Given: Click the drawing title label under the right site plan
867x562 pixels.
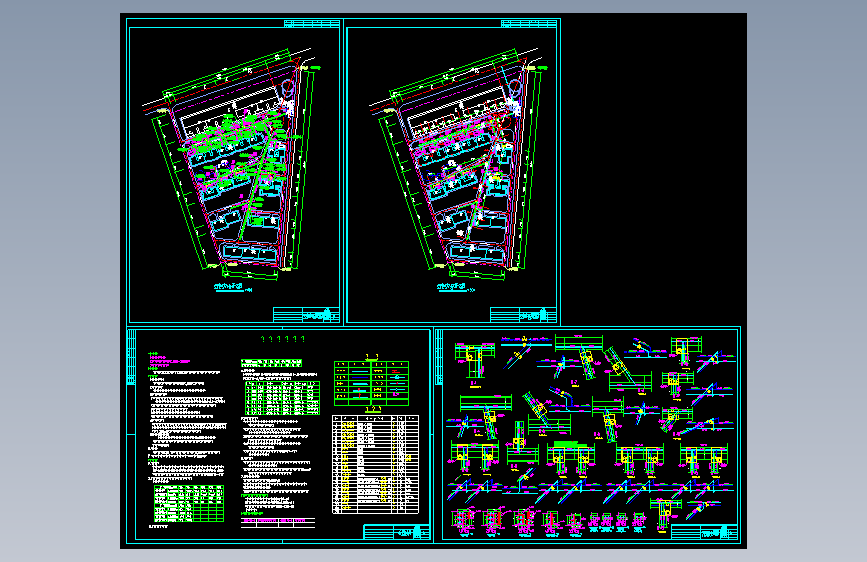Looking at the screenshot, I should pos(456,287).
